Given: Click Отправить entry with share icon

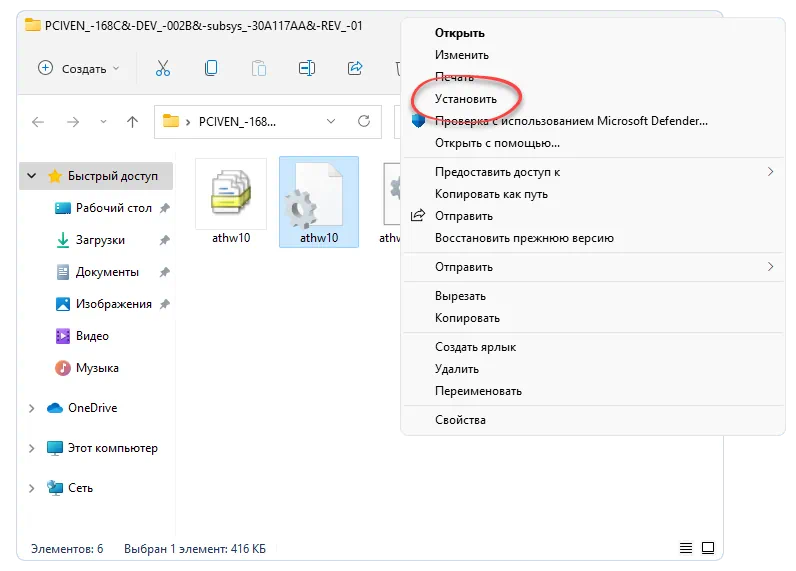Looking at the screenshot, I should (x=463, y=216).
